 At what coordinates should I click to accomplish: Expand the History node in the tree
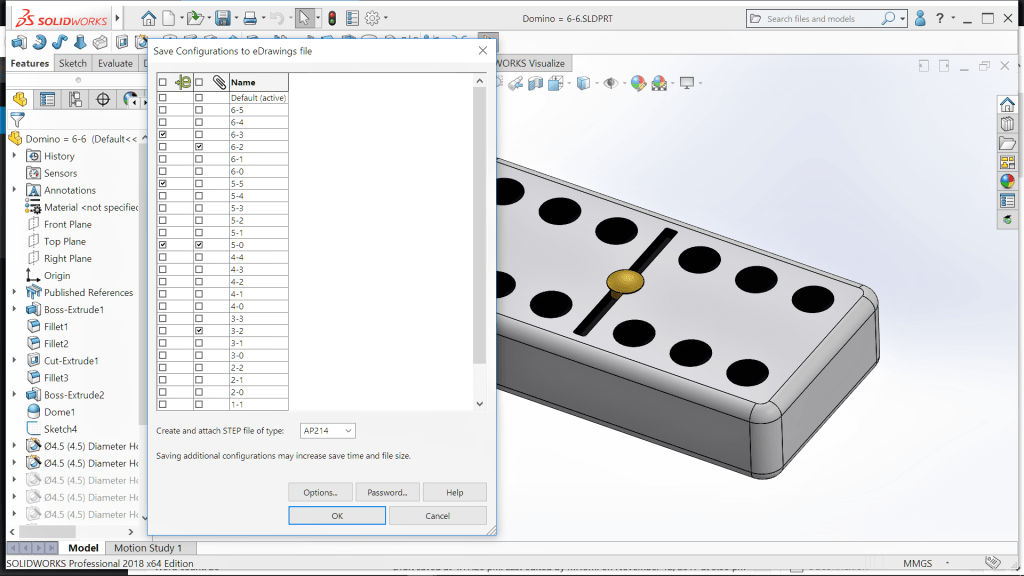(14, 156)
